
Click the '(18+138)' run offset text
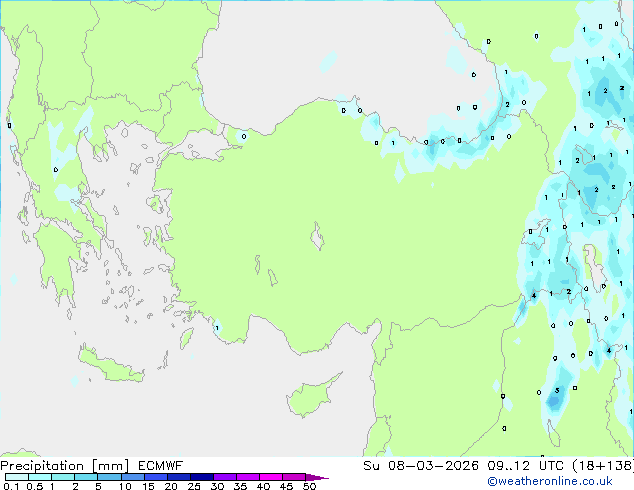pos(602,466)
